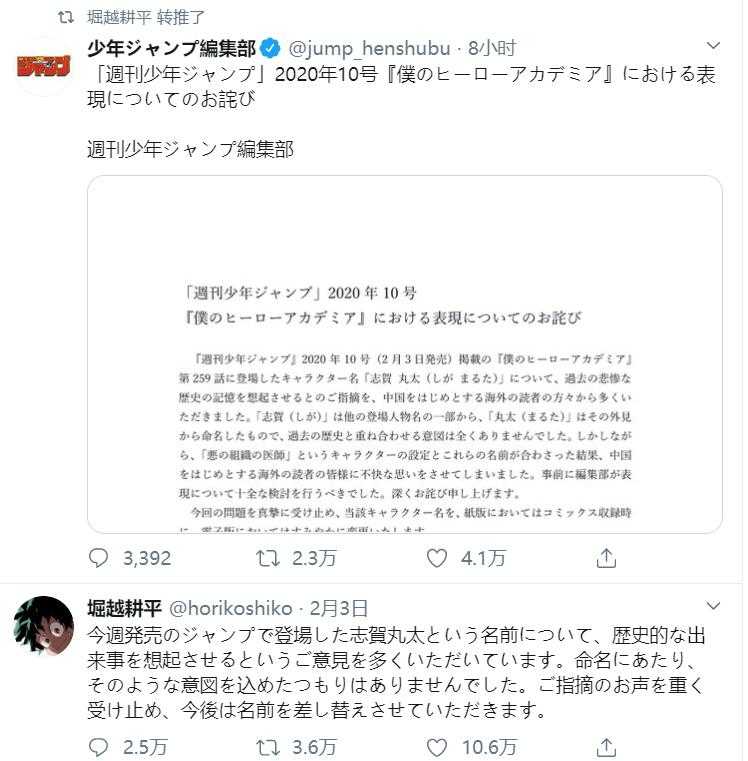Open the 少年ジャンプ編集部 profile avatar
The width and height of the screenshot is (748, 761).
click(x=44, y=66)
